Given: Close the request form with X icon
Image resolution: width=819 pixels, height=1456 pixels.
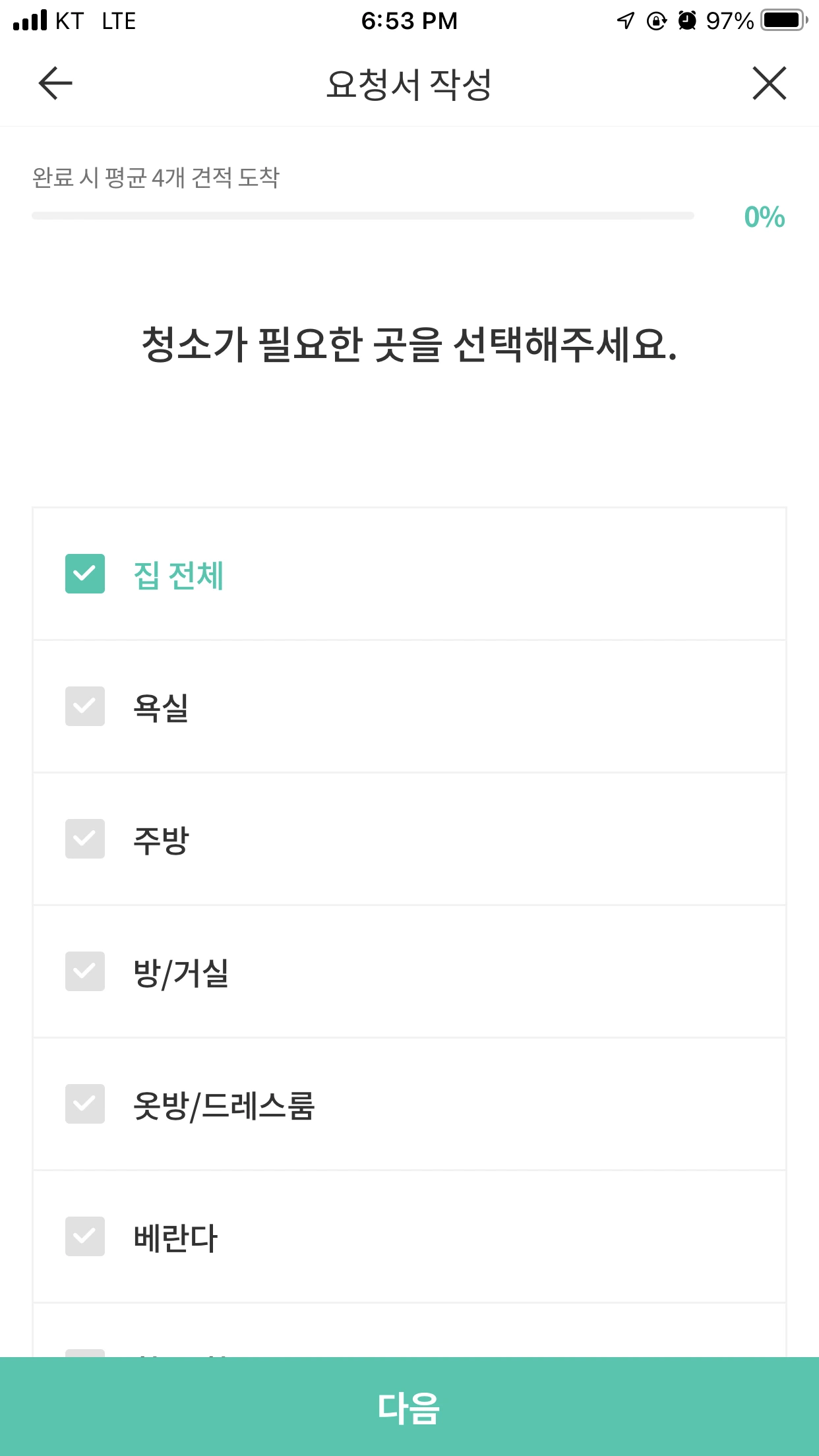Looking at the screenshot, I should (x=770, y=83).
